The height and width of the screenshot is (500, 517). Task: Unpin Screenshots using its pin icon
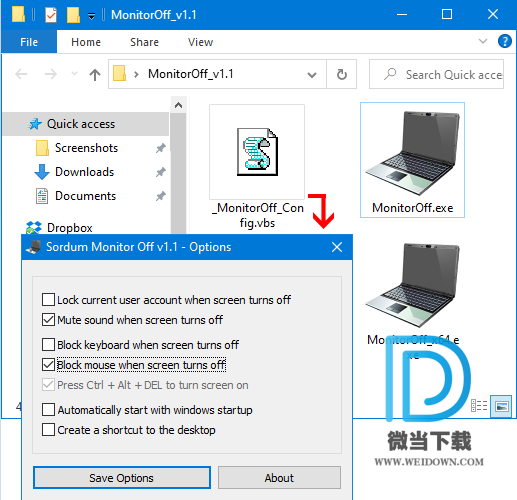pos(161,148)
